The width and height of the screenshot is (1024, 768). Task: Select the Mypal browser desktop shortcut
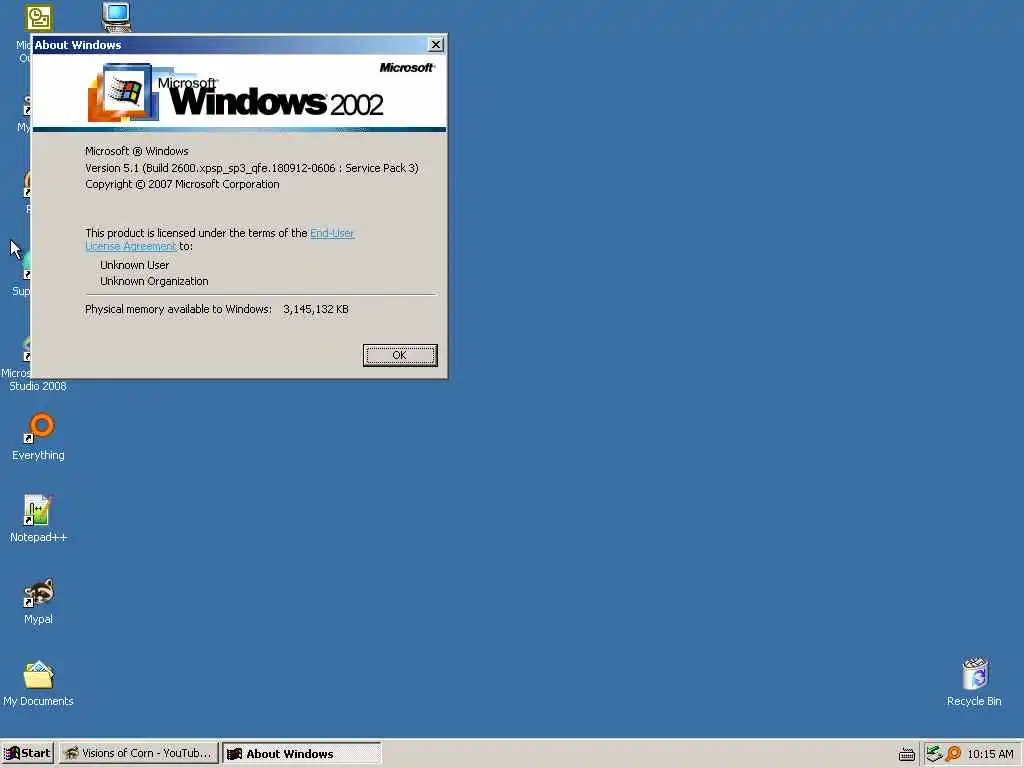(39, 601)
